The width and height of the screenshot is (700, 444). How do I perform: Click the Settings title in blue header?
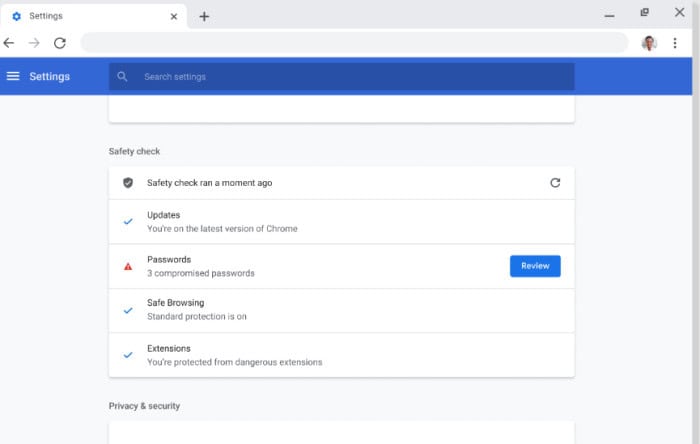tap(50, 76)
